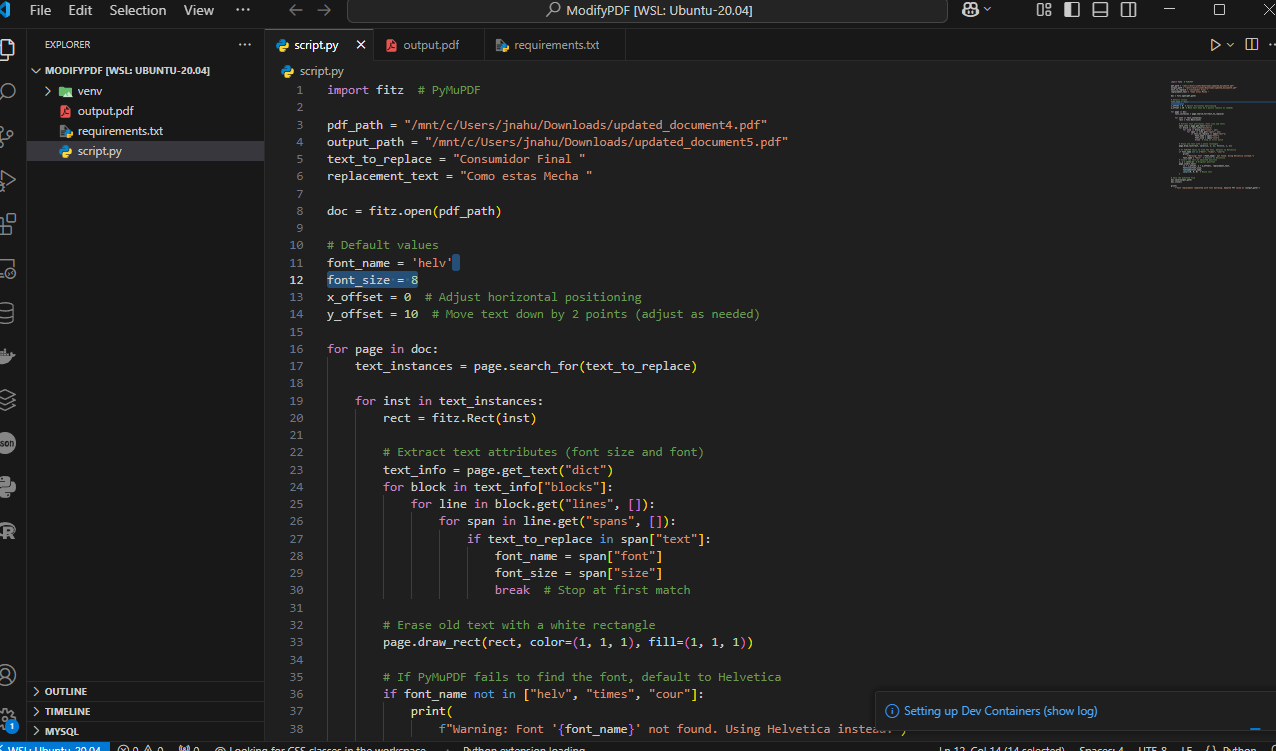Close the script.py tab
The height and width of the screenshot is (751, 1276).
pyautogui.click(x=361, y=45)
